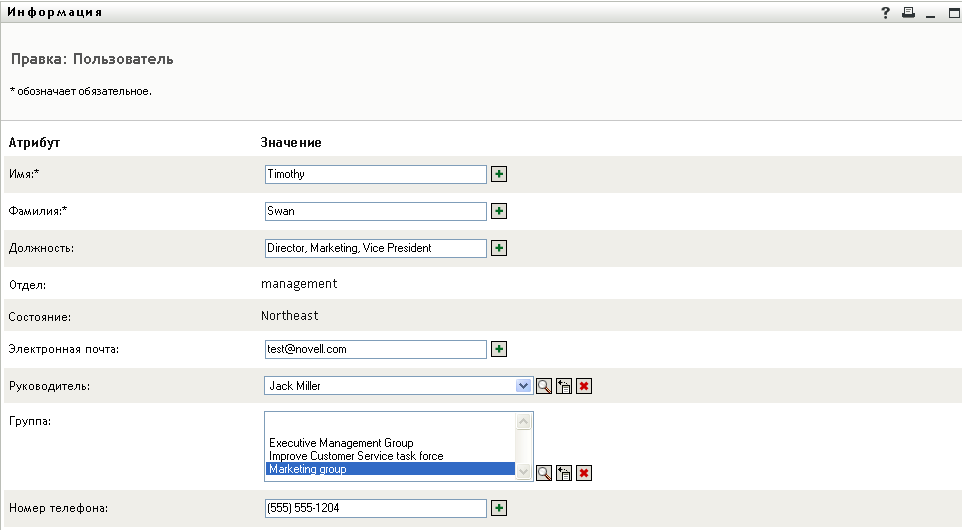Click red delete X for Группа
Viewport: 962px width, 530px height.
(584, 473)
